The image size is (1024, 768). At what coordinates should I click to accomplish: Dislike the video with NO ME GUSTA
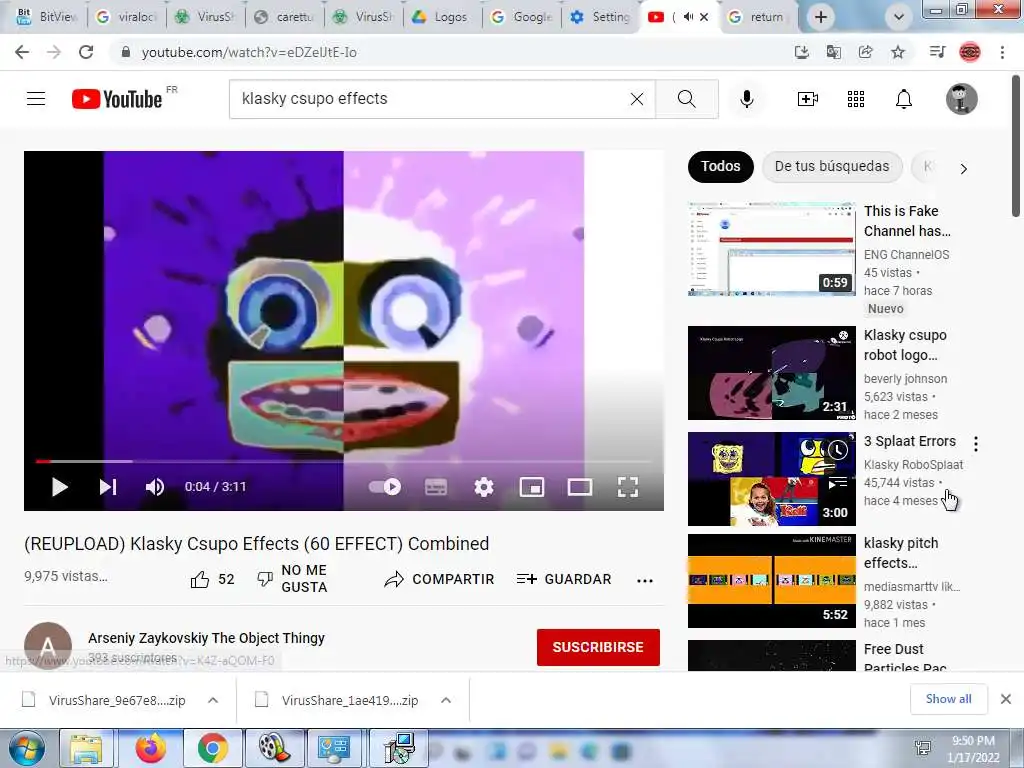[293, 579]
